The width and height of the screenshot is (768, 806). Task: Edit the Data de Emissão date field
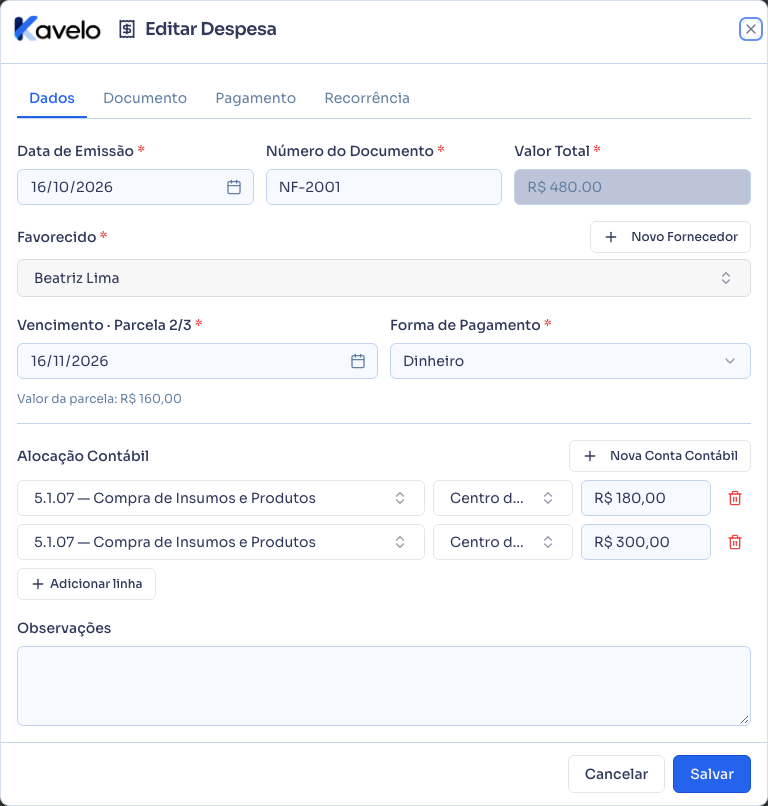coord(135,187)
